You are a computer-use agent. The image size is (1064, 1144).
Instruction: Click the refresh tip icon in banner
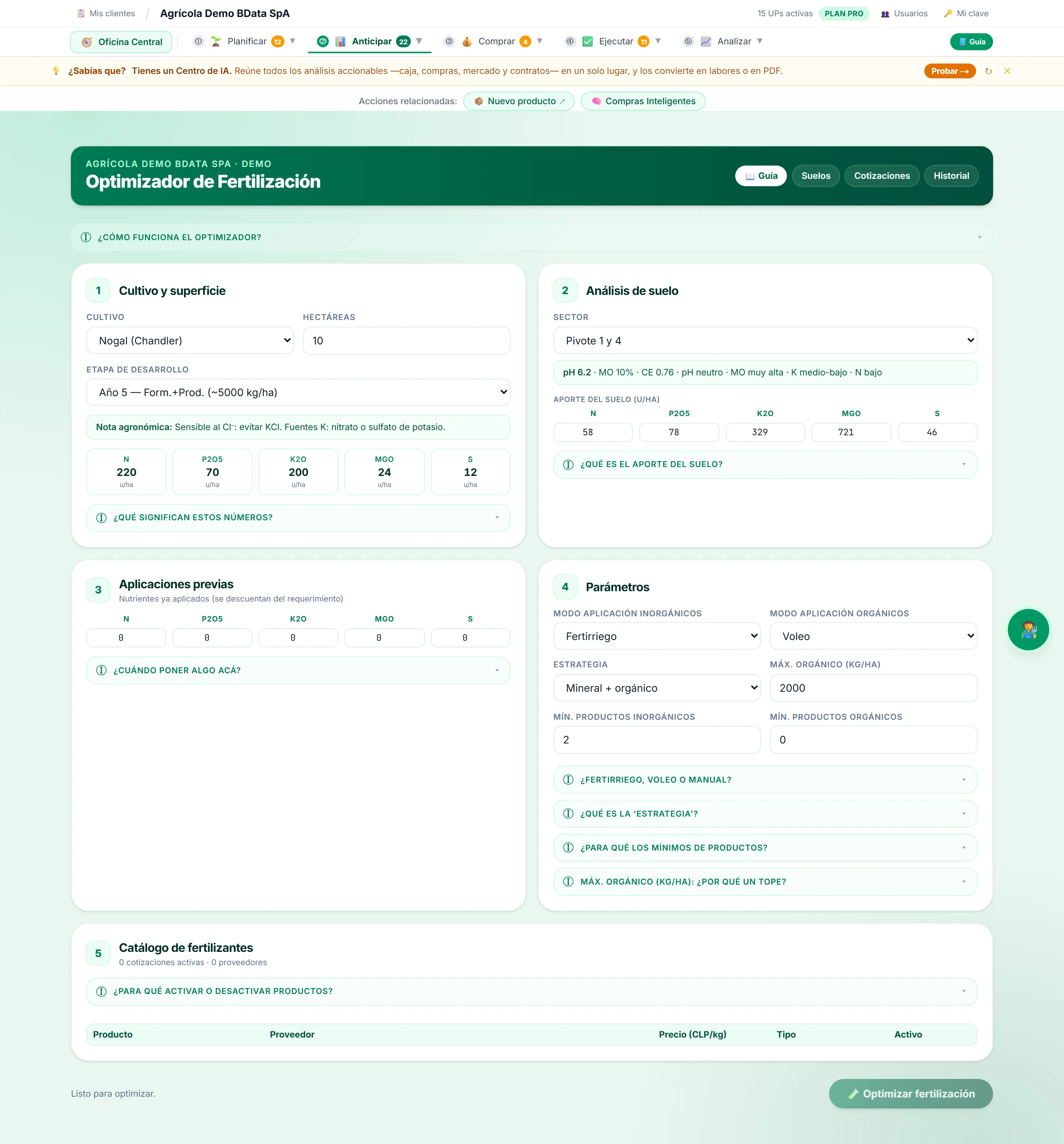[989, 71]
